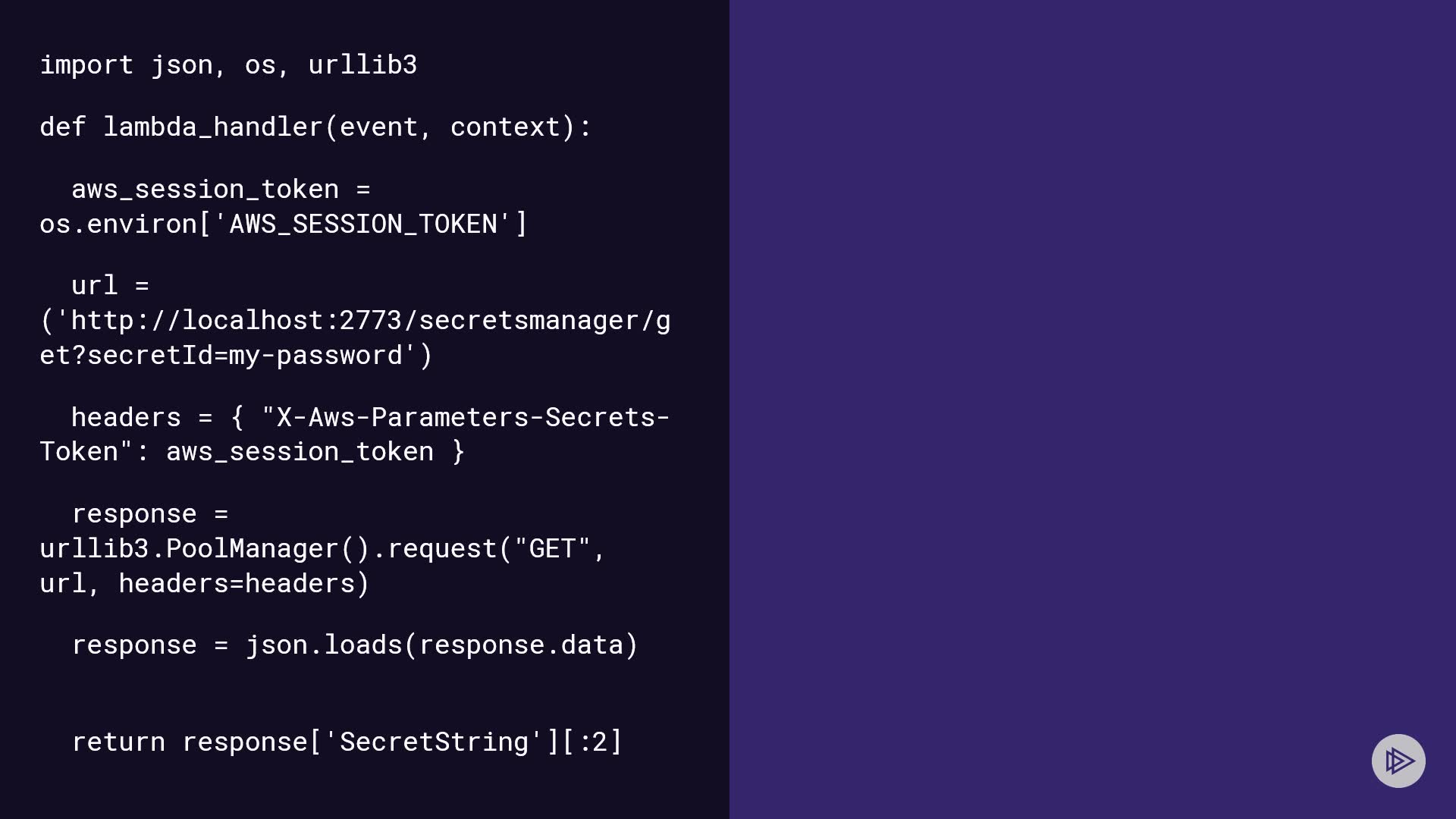
Task: Click the 'url =' assignment text
Action: click(x=110, y=286)
